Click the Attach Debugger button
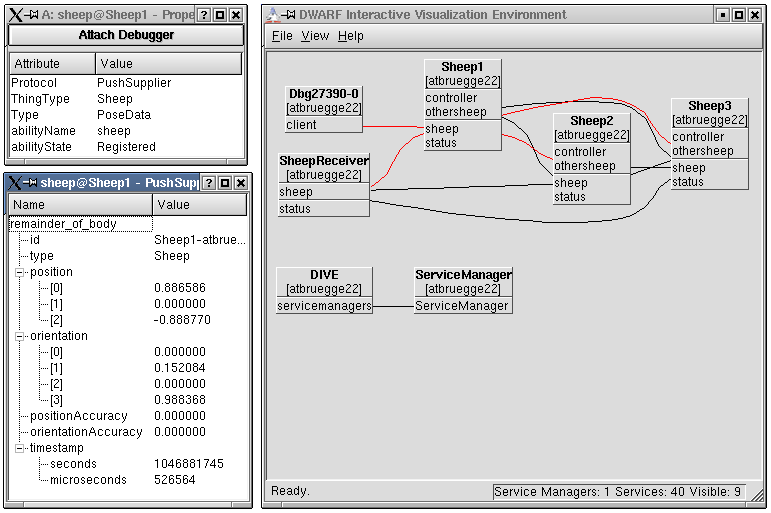 (126, 35)
